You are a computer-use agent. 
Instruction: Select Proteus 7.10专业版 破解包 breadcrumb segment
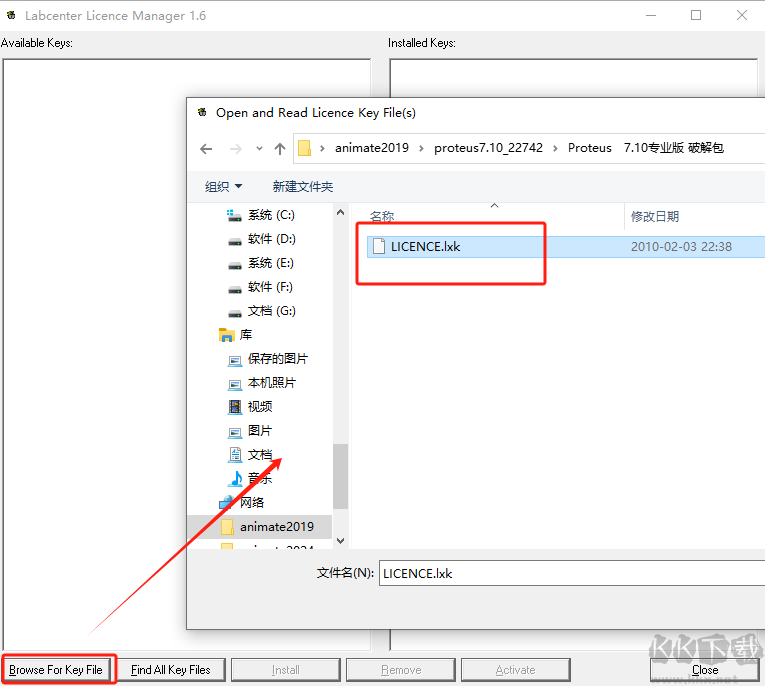(645, 148)
